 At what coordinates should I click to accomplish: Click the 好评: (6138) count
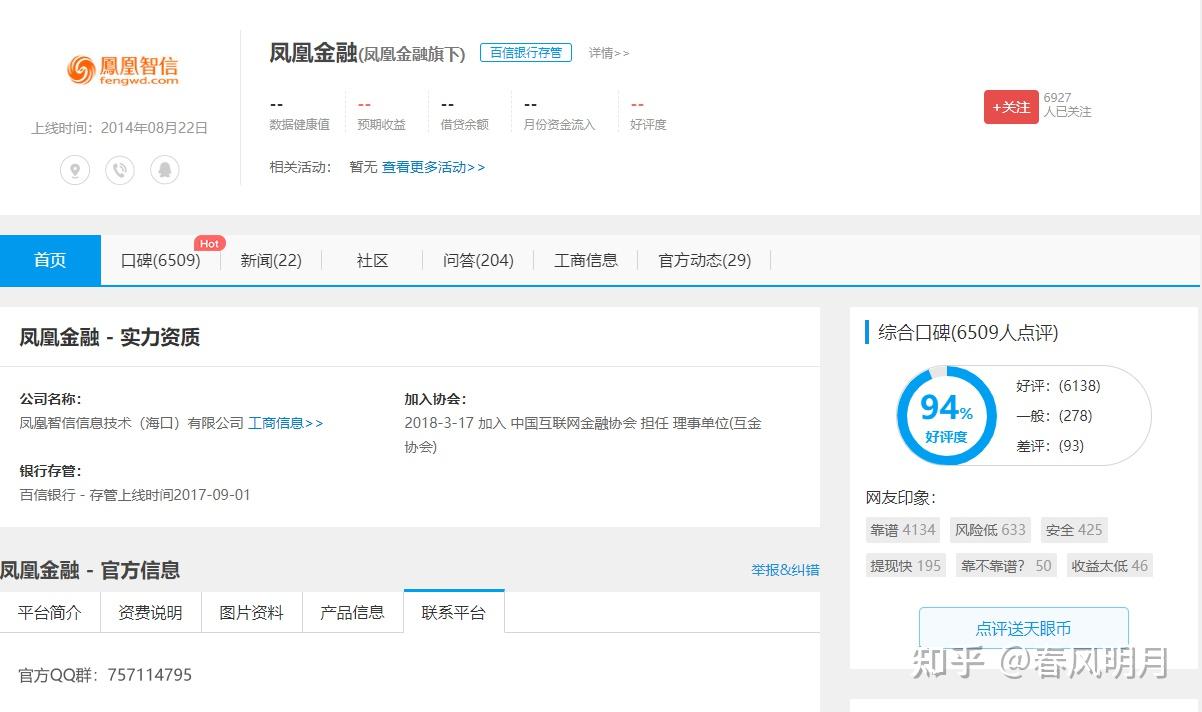(x=1058, y=385)
